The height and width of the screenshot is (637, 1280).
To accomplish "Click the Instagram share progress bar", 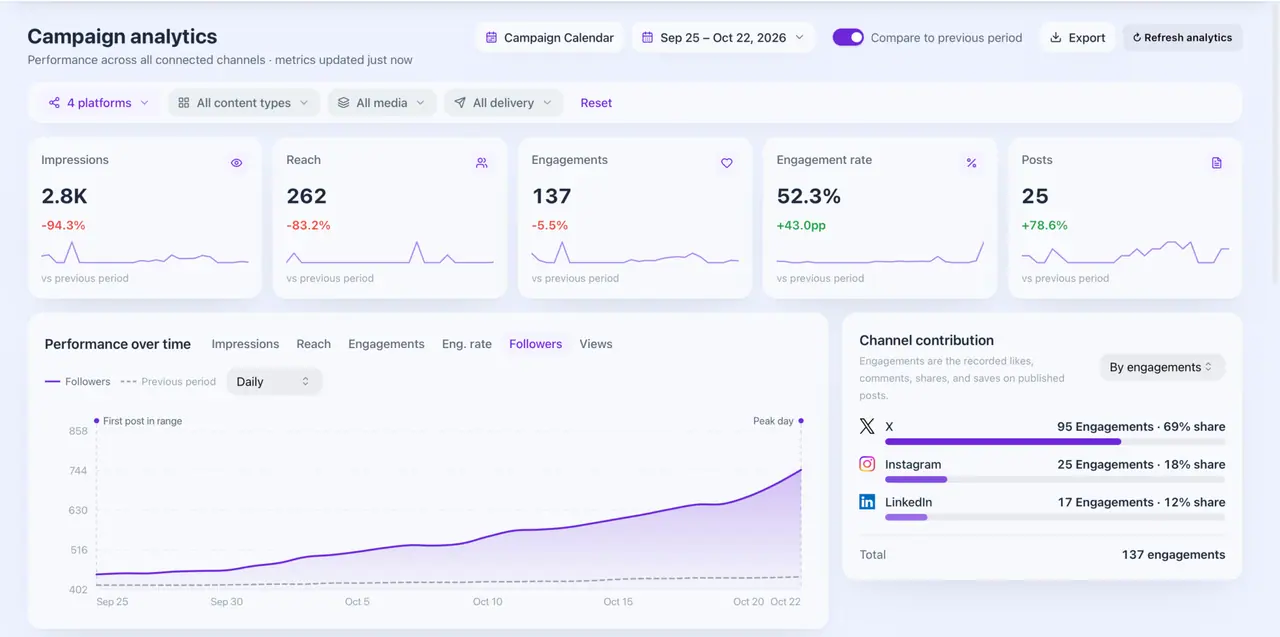I will (1055, 479).
